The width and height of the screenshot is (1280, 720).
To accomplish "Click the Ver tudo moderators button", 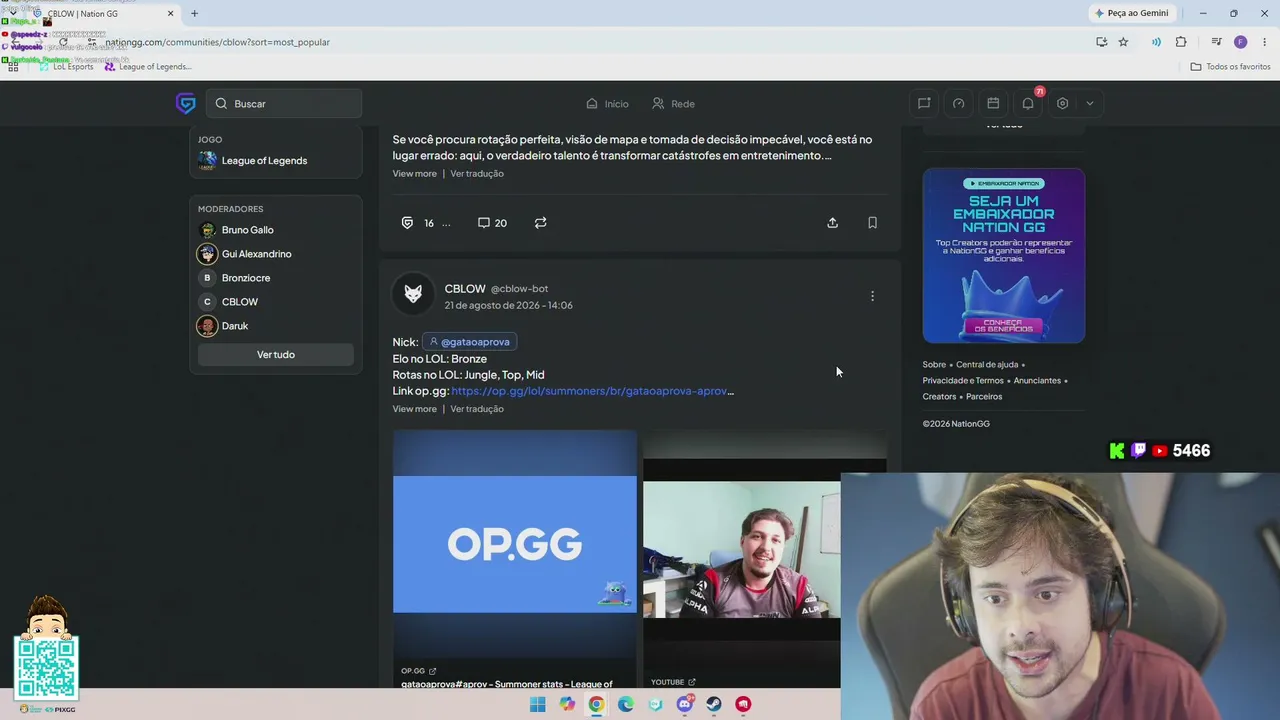I will pos(276,355).
